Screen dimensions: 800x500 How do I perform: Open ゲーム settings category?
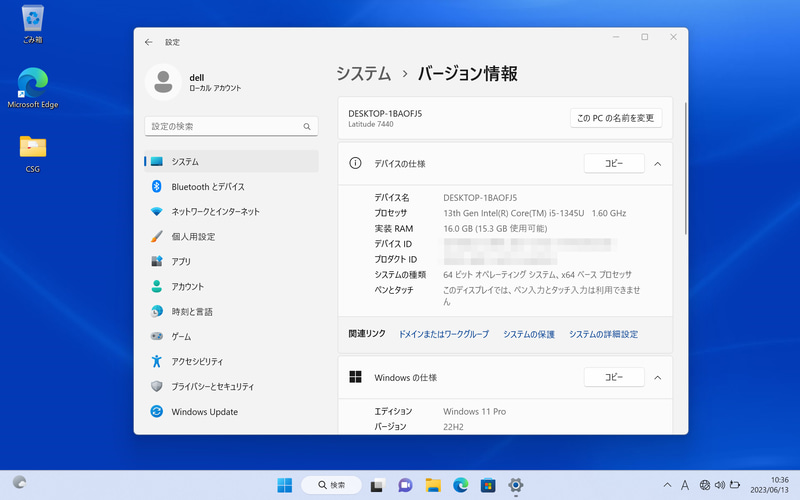[x=231, y=336]
